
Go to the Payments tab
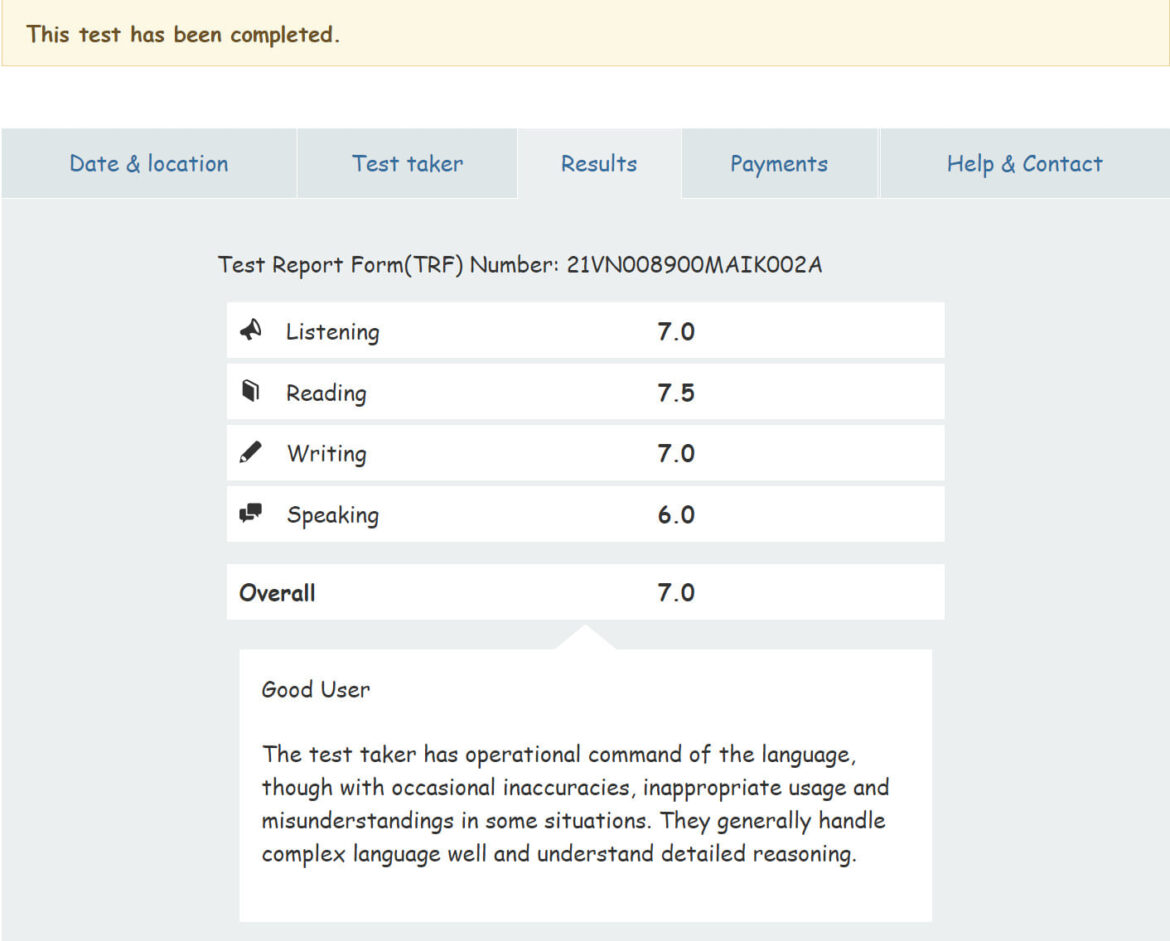[779, 164]
